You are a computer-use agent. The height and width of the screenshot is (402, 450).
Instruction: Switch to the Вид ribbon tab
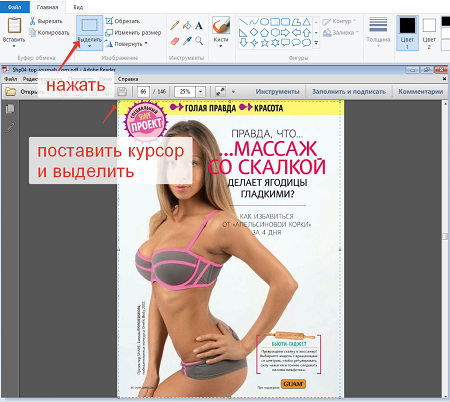coord(78,7)
